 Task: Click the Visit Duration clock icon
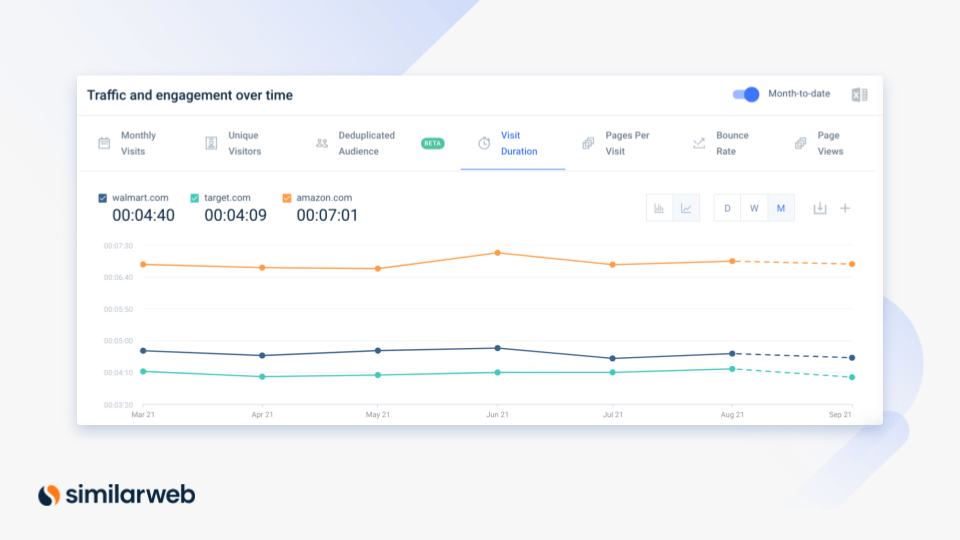[484, 143]
